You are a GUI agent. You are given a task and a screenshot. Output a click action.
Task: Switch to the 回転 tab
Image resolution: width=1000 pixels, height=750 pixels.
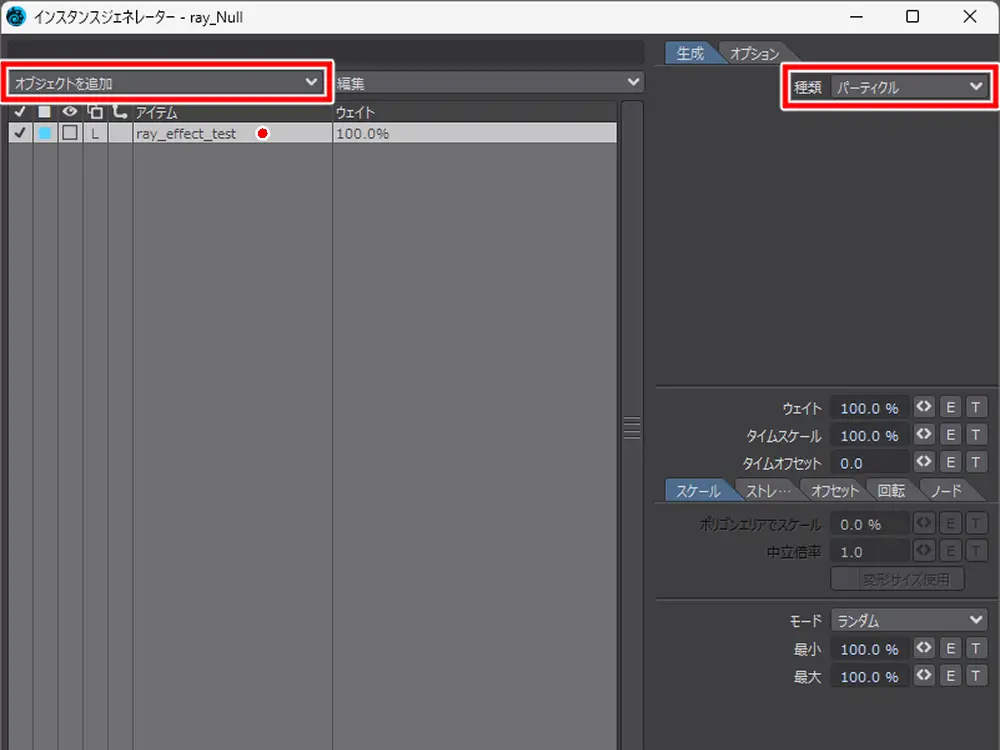coord(891,491)
